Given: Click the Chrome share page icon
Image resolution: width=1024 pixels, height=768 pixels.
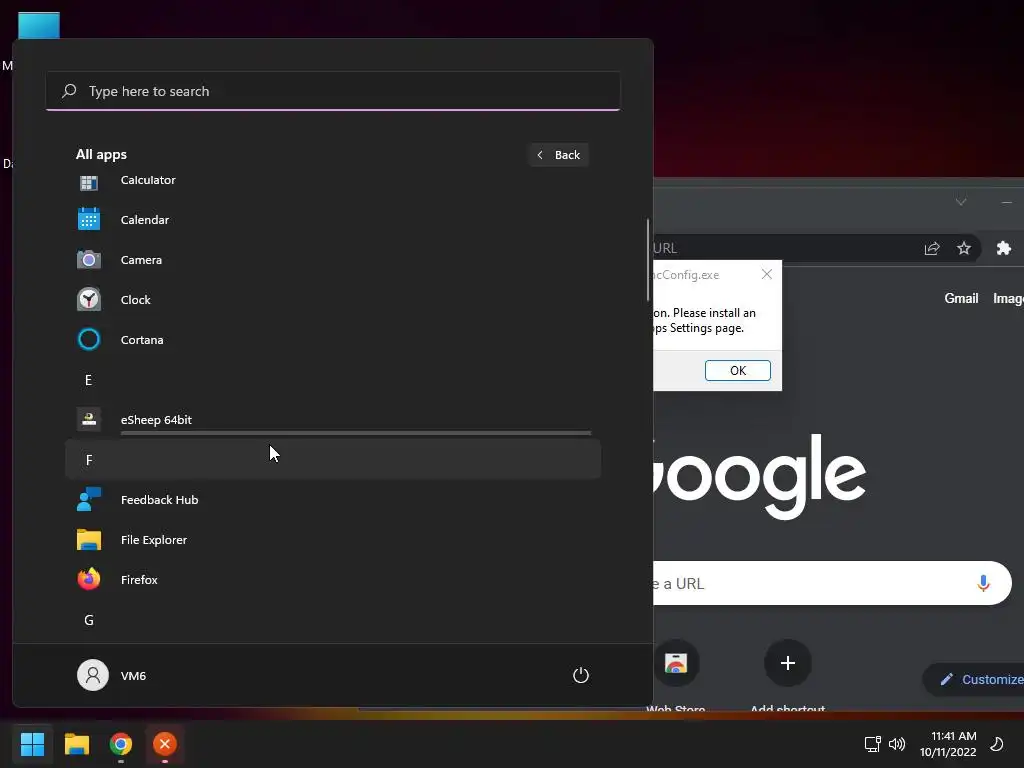Looking at the screenshot, I should coord(932,248).
